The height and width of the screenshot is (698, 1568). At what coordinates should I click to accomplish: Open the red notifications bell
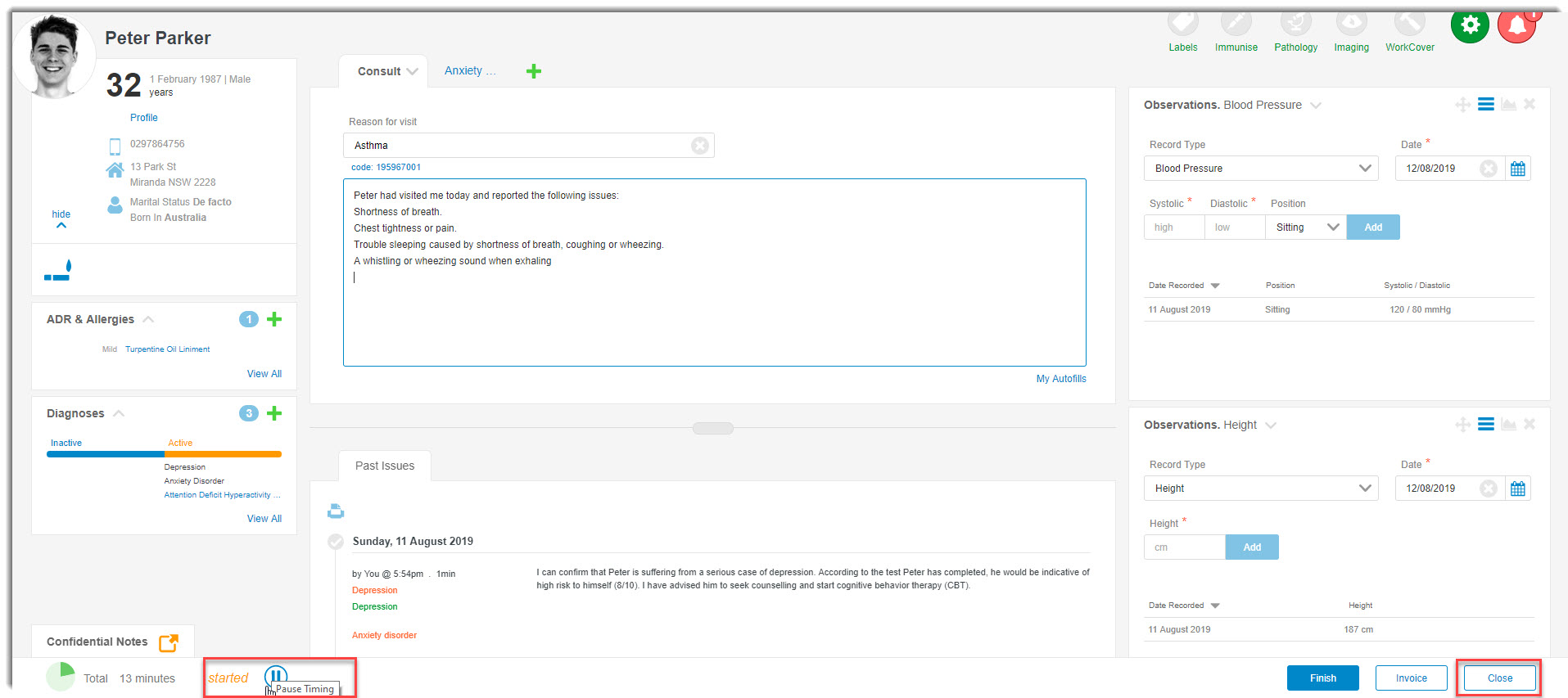1517,25
